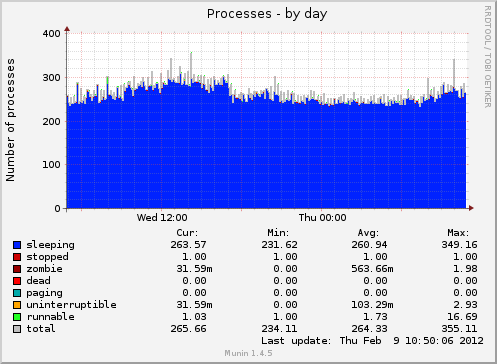Click the Avg: column header
Screen dimensions: 497x364
pos(368,233)
